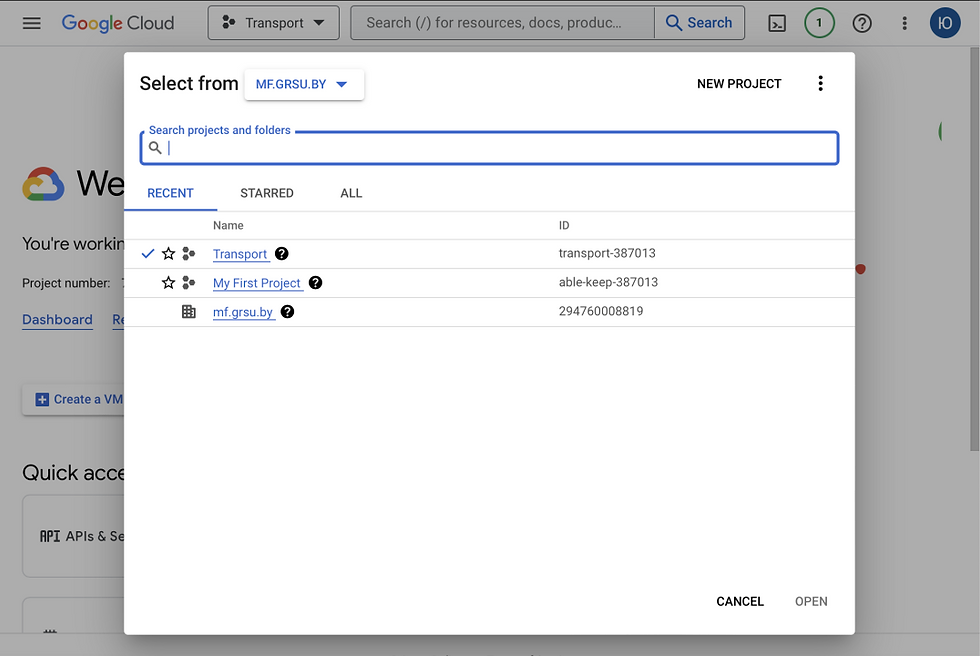980x656 pixels.
Task: Click Create a VM button behind dialog
Action: [73, 399]
